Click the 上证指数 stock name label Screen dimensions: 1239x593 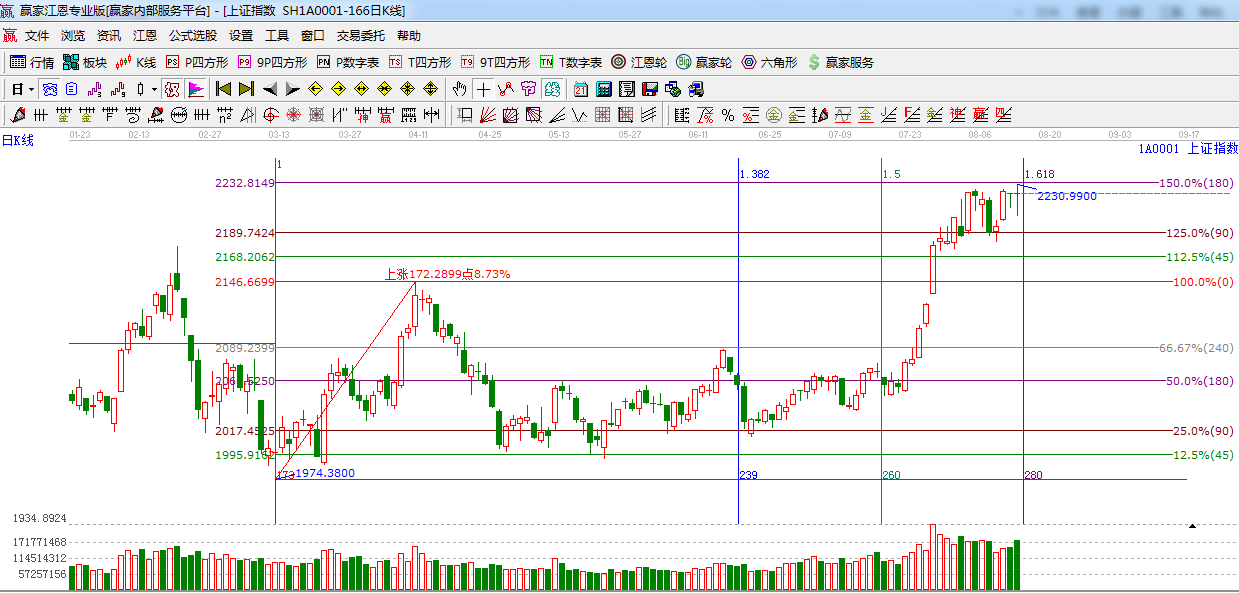click(1212, 148)
